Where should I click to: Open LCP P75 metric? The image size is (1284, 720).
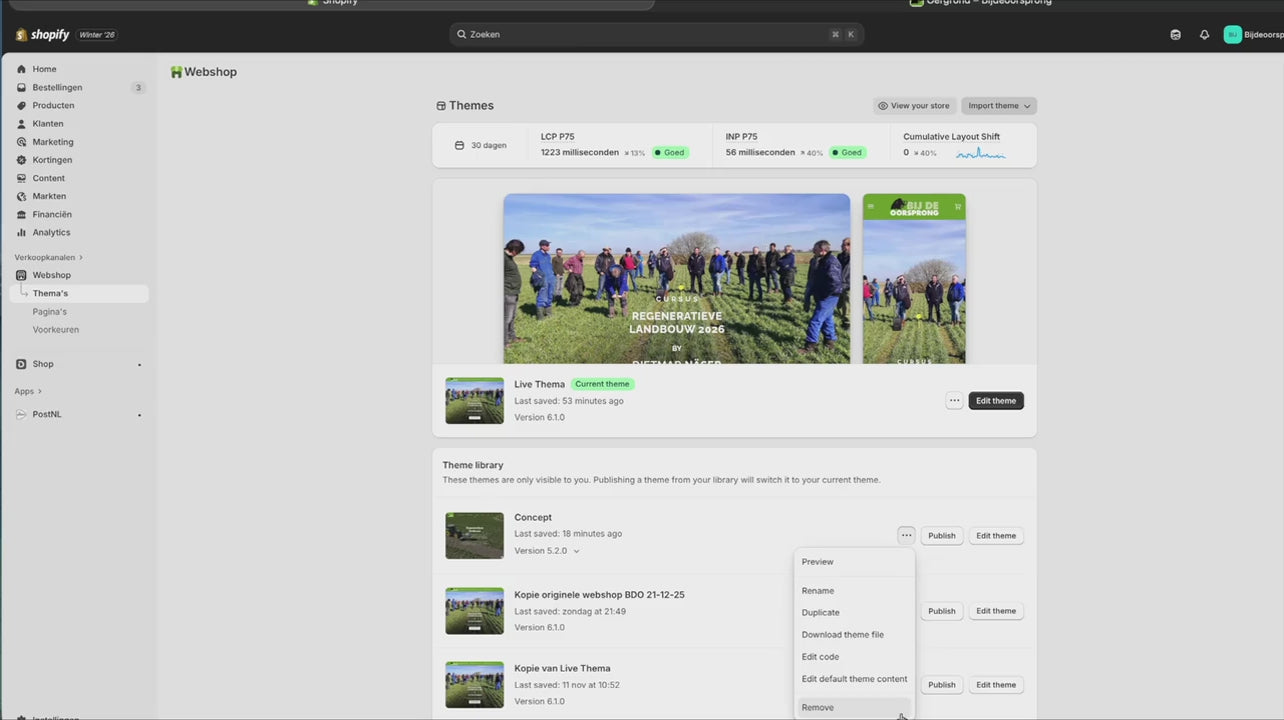tap(614, 145)
